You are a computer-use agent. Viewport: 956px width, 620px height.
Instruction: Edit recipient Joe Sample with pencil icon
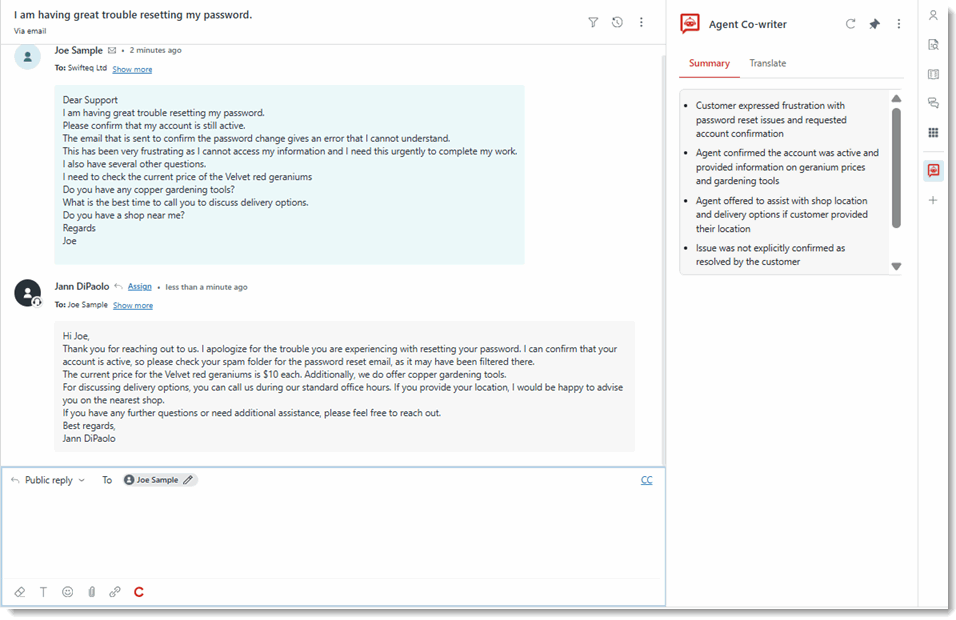point(188,480)
